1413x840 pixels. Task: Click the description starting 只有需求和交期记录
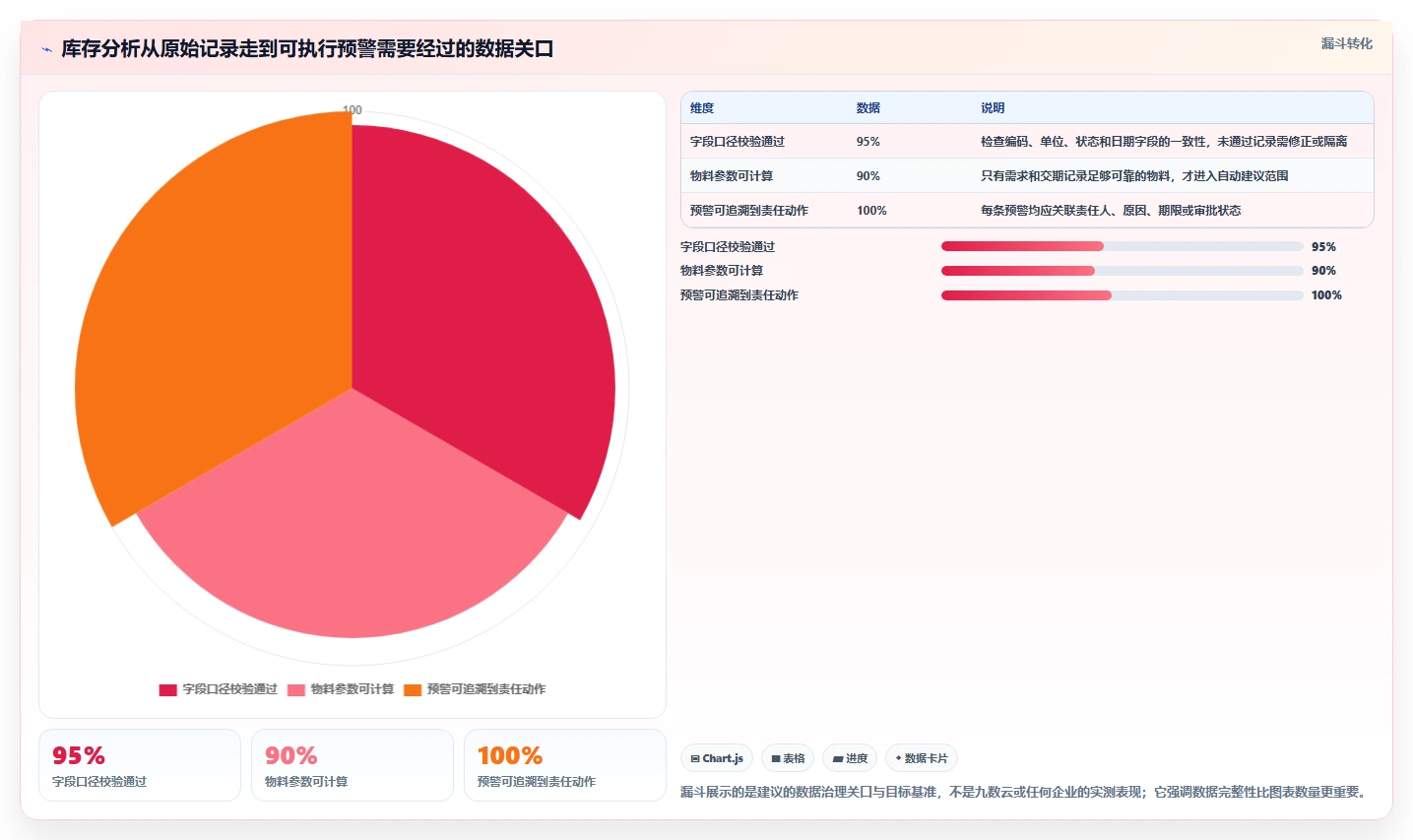[x=1134, y=176]
